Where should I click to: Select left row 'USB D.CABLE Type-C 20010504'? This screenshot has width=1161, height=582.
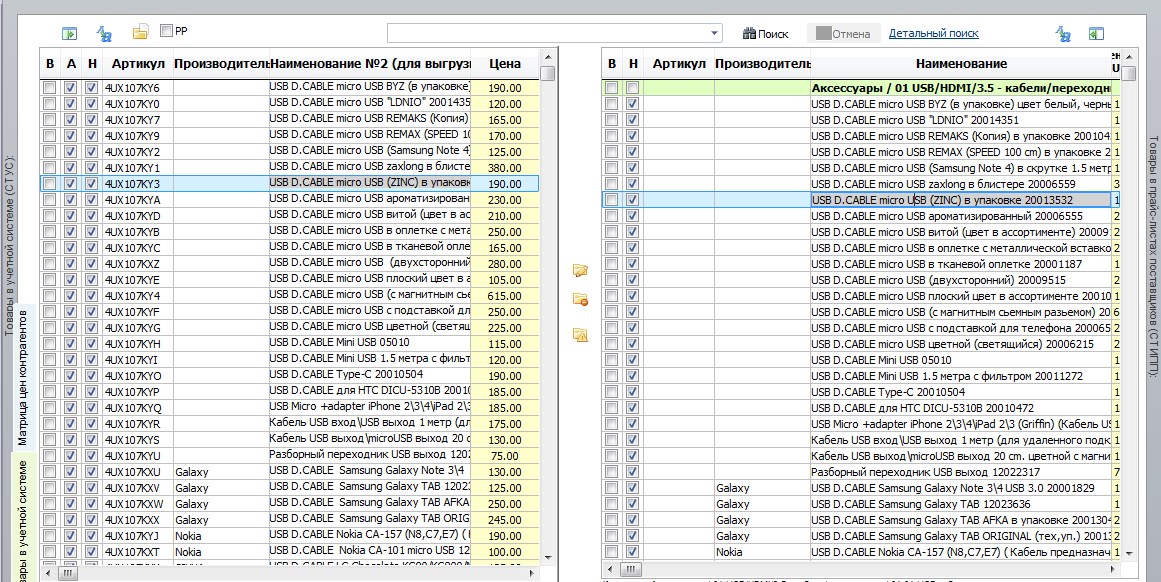coord(370,376)
